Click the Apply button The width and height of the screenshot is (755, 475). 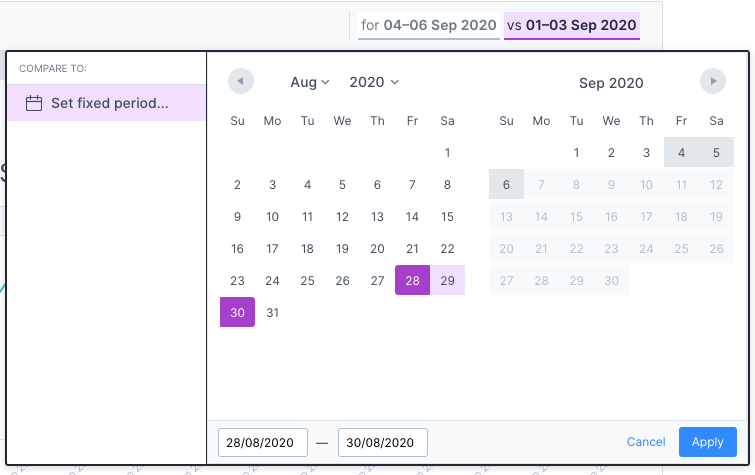click(707, 442)
